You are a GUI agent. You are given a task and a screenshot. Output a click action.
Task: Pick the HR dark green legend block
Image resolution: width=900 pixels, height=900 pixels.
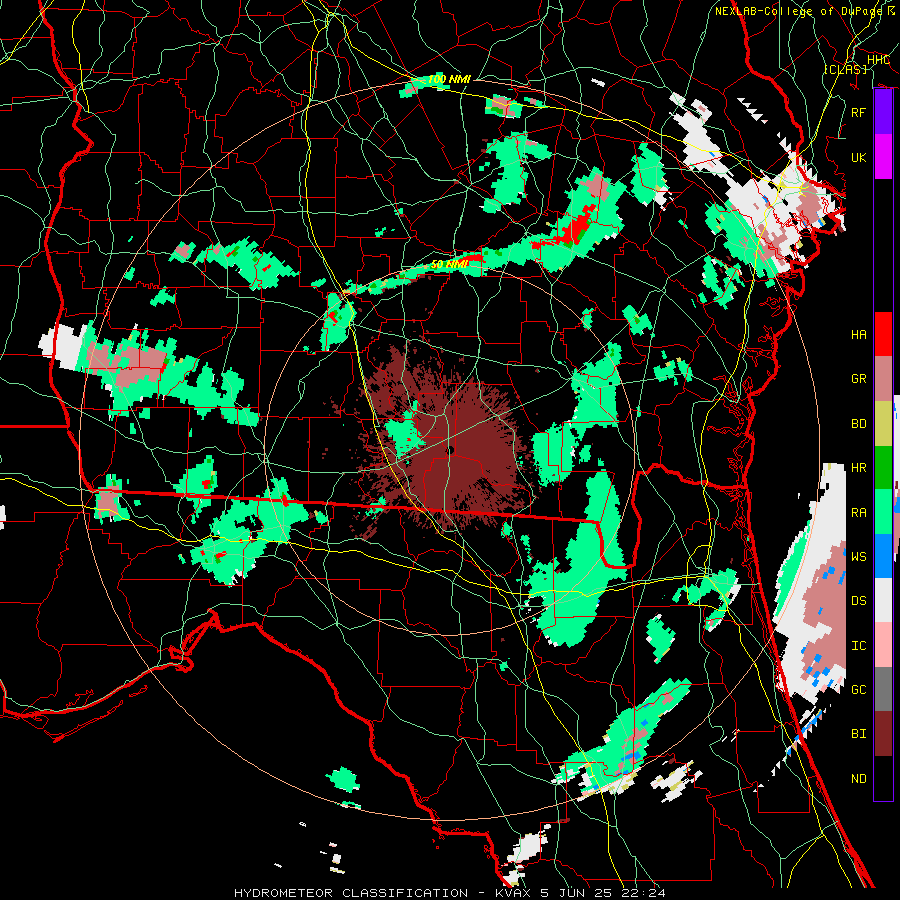click(x=883, y=468)
